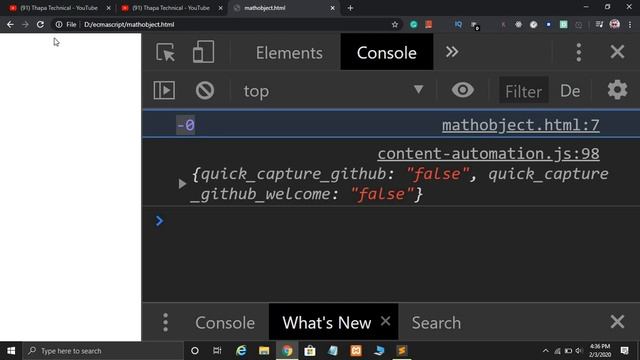This screenshot has height=360, width=640.
Task: Open File Explorer from taskbar
Action: coord(264,351)
